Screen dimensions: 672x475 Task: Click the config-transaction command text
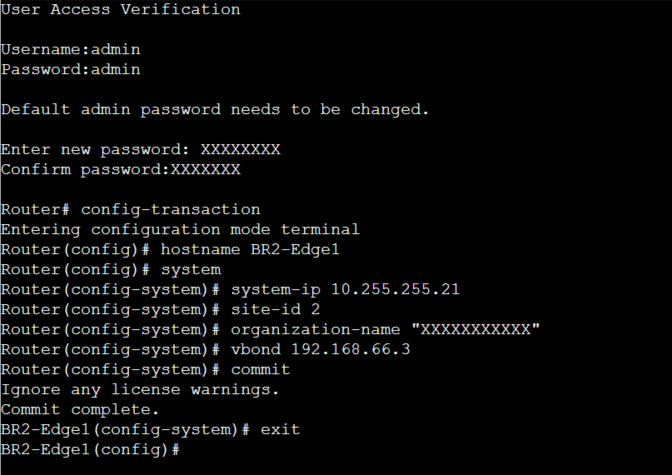click(170, 209)
